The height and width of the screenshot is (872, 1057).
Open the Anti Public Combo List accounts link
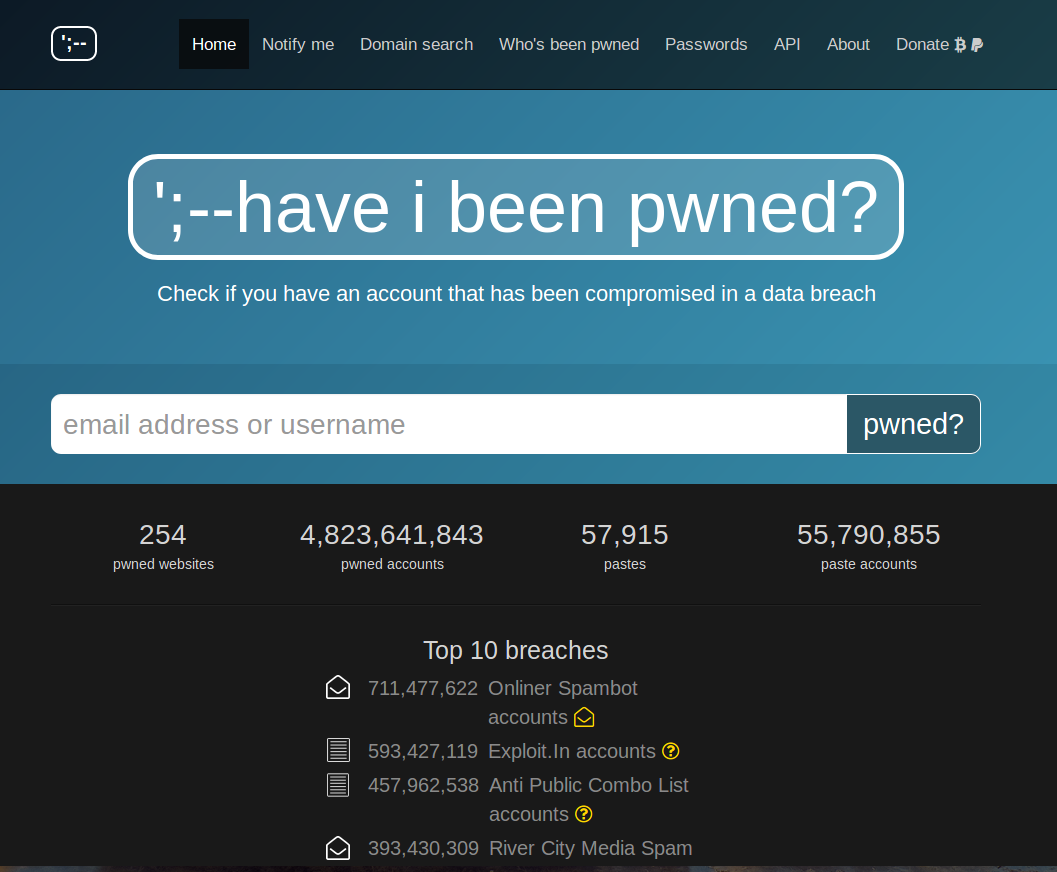(x=588, y=799)
